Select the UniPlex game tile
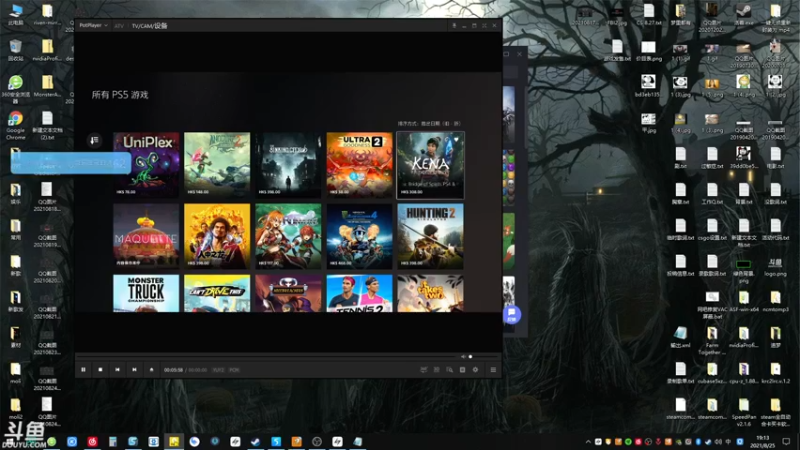The width and height of the screenshot is (800, 450). 146,165
